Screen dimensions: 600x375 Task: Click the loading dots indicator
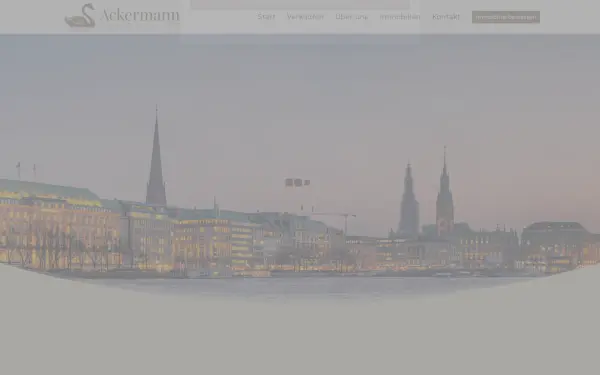pyautogui.click(x=297, y=183)
